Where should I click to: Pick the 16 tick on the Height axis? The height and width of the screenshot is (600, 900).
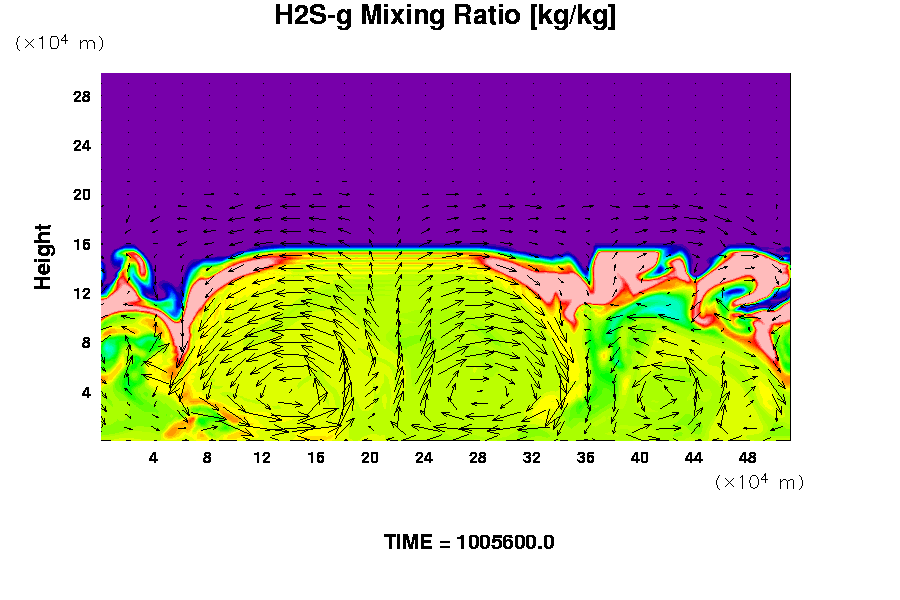82,244
